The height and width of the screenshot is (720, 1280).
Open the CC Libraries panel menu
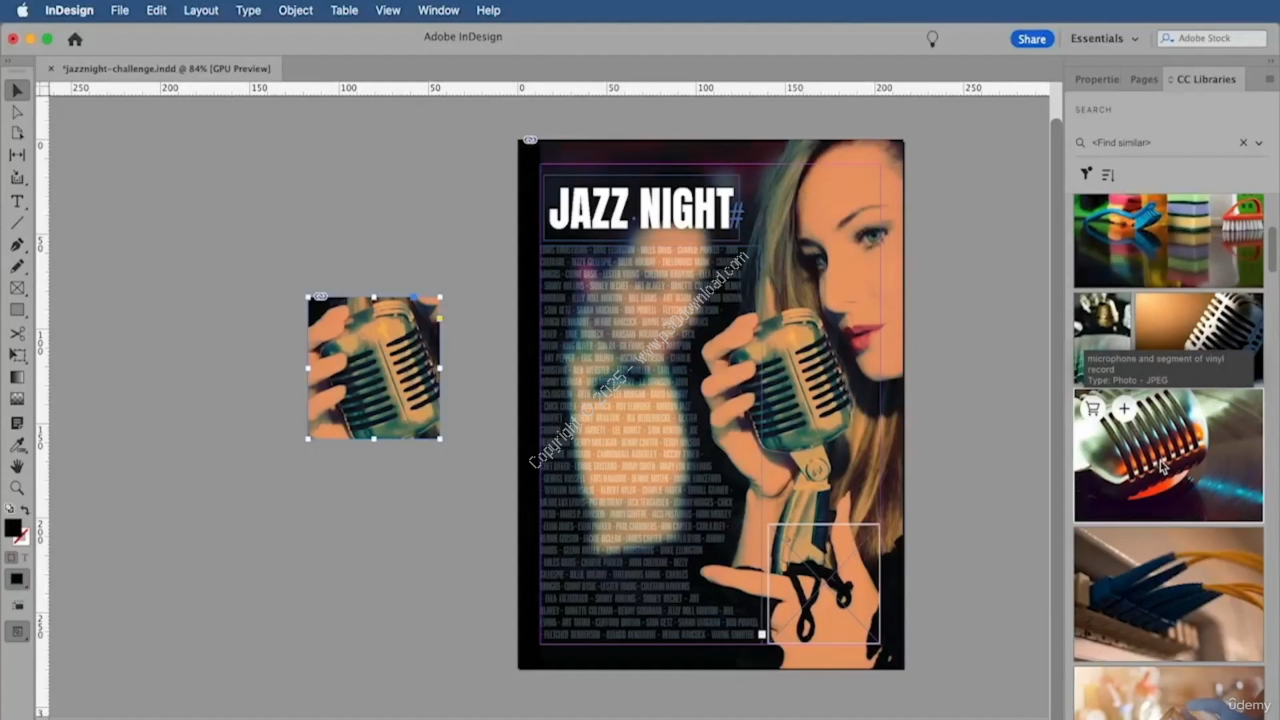point(1269,79)
